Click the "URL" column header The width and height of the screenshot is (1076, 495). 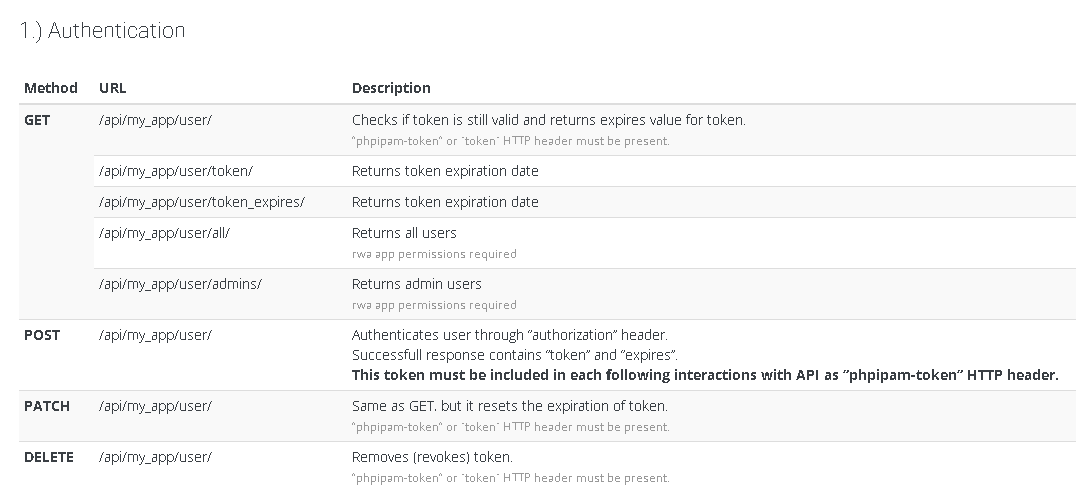(x=113, y=88)
